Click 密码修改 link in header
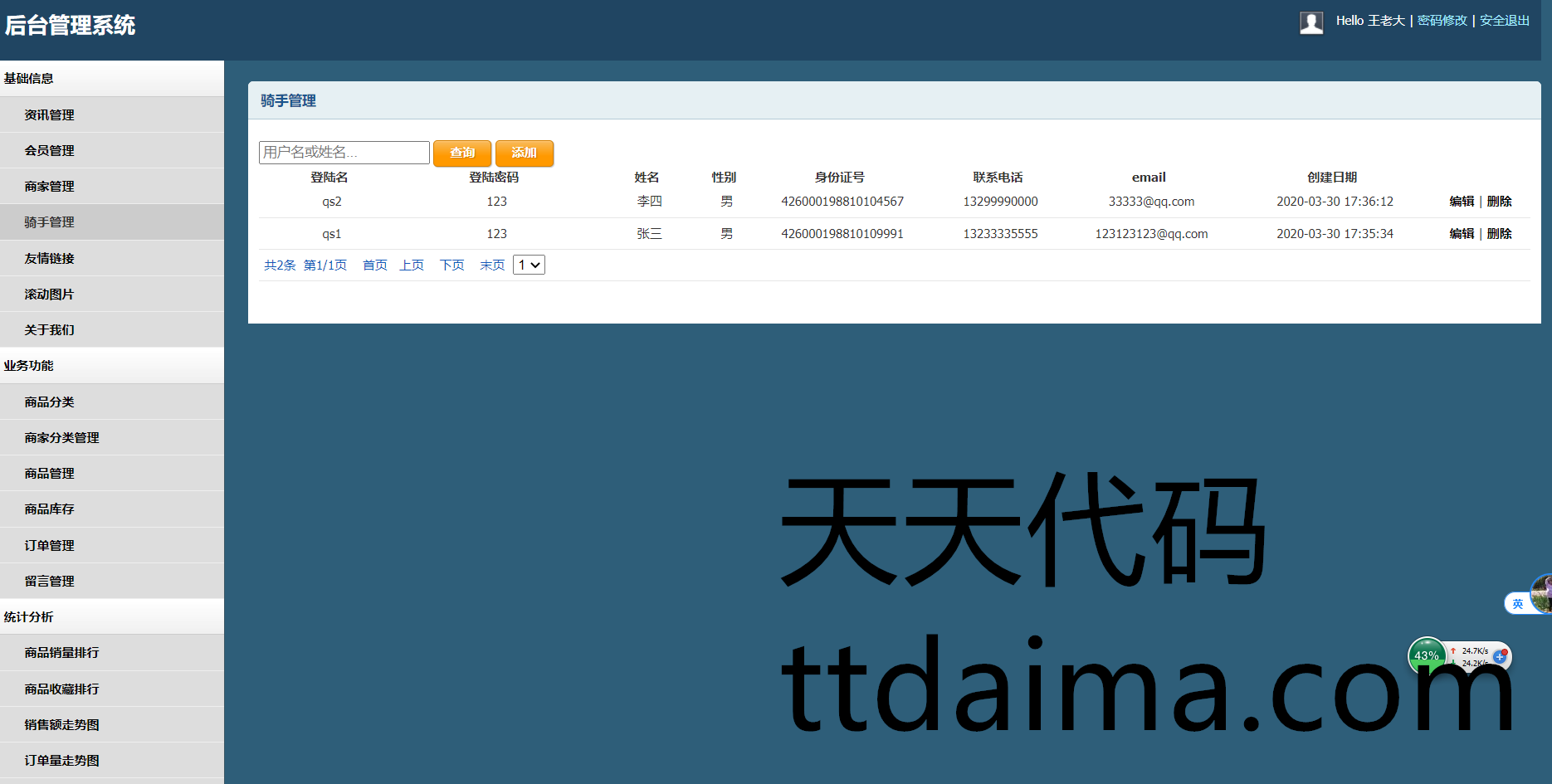1552x784 pixels. [x=1442, y=21]
